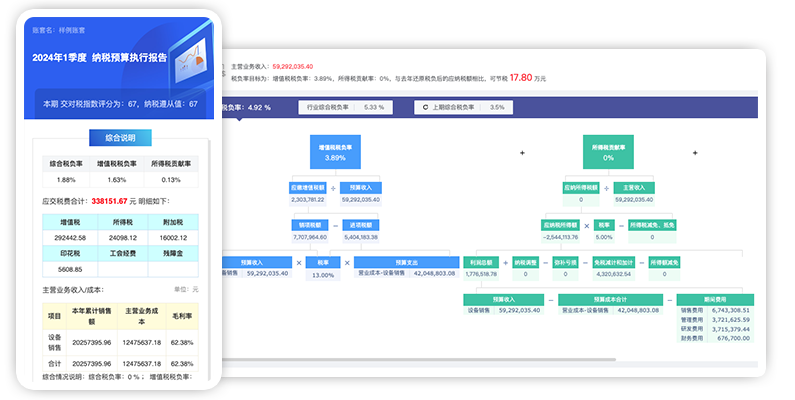The image size is (795, 400).
Task: Click the 研发费用 row 3,715,379.44
Action: click(715, 329)
